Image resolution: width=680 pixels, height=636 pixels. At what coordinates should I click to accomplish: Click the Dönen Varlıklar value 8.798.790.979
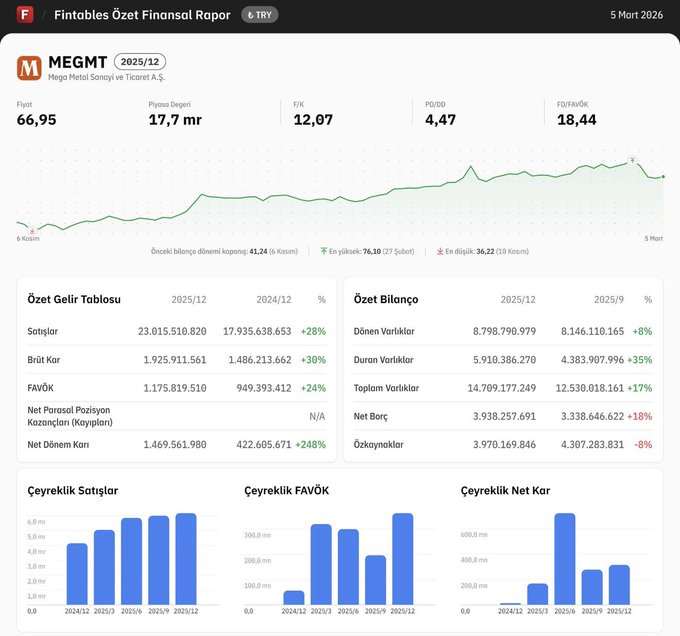coord(504,331)
